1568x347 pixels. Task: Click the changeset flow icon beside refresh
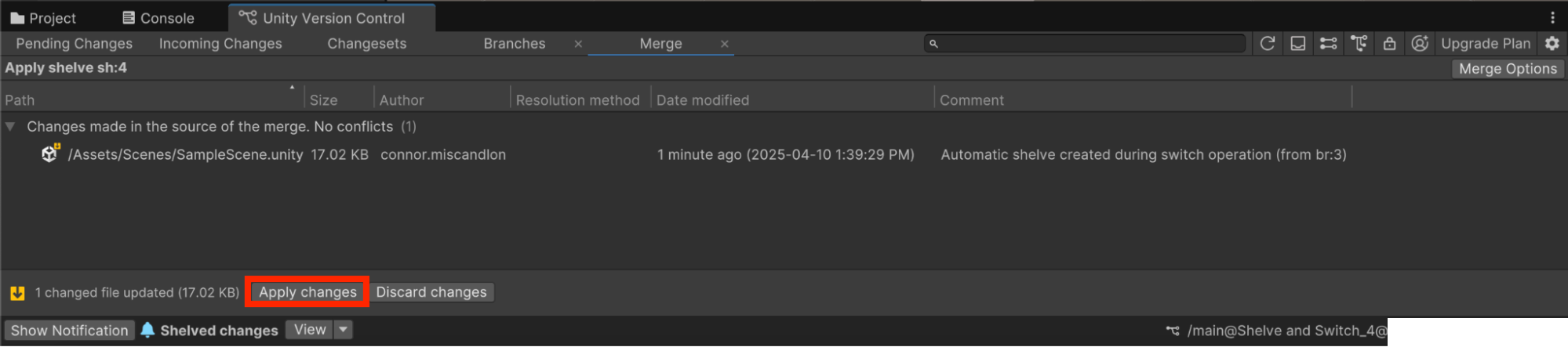(1328, 44)
